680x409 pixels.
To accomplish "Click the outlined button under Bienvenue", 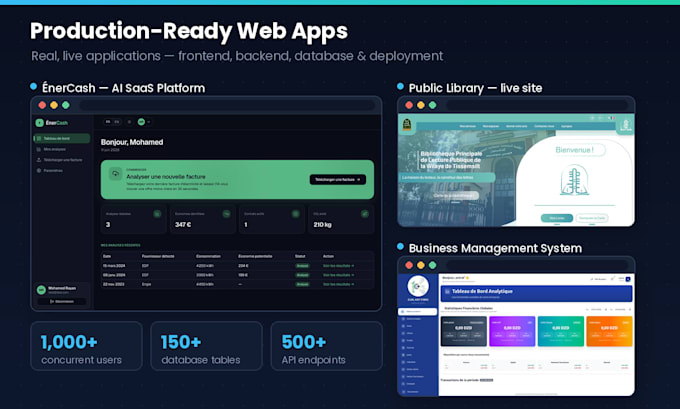I will pos(592,218).
